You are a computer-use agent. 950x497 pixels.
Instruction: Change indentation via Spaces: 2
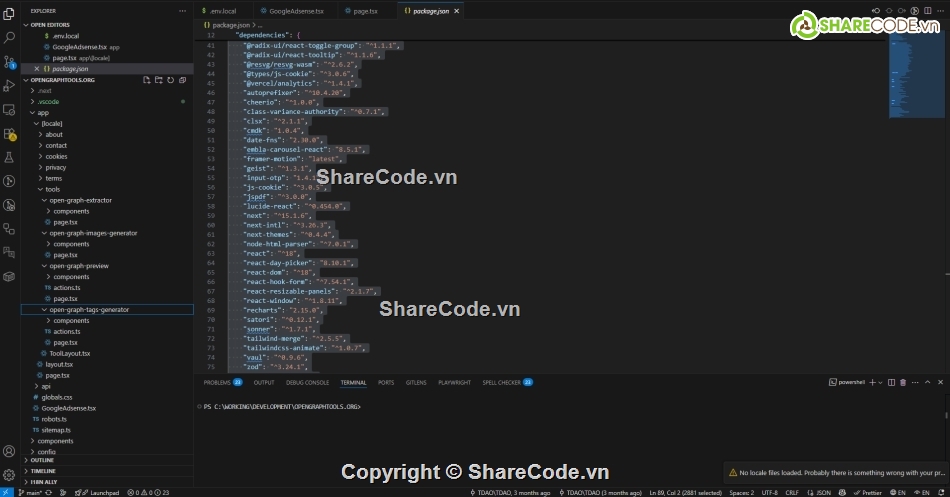(x=742, y=493)
